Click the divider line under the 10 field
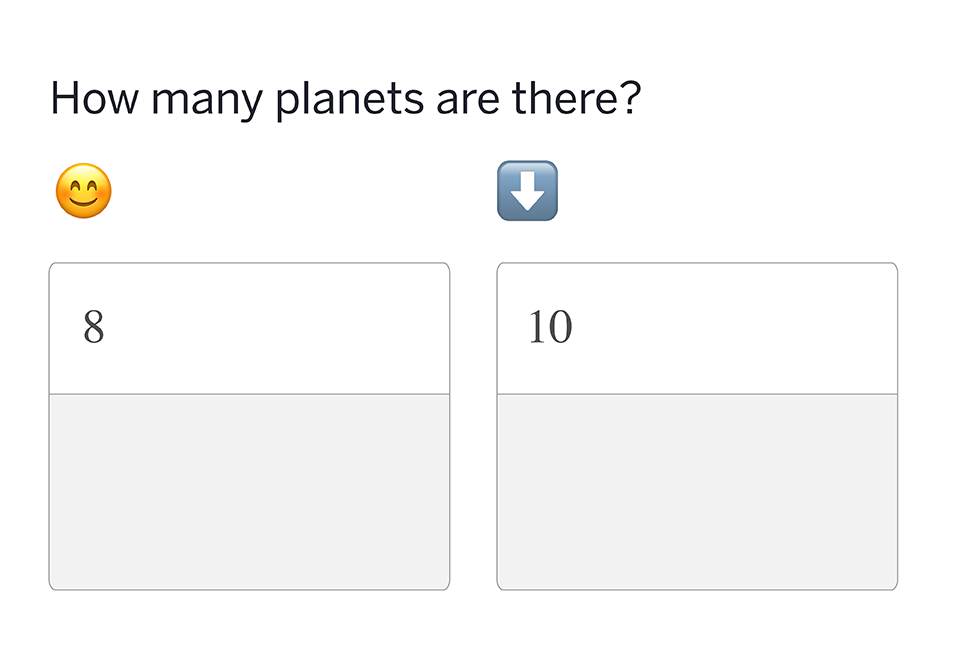Screen dimensions: 960x650 point(697,394)
